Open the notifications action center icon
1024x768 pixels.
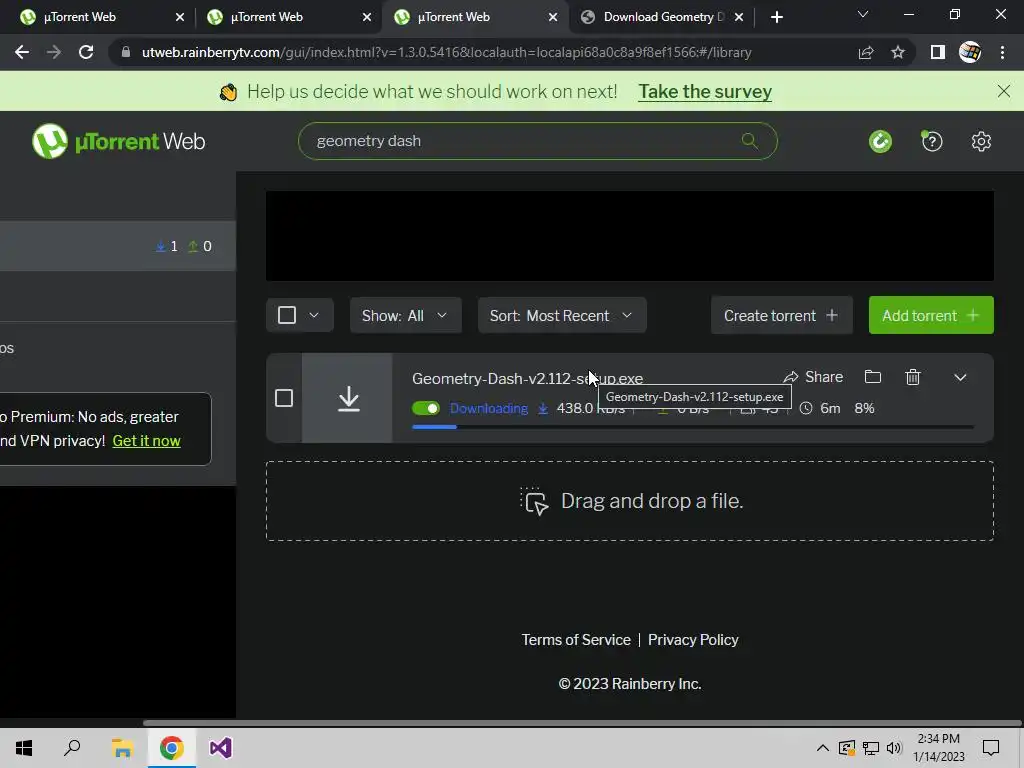pyautogui.click(x=991, y=748)
